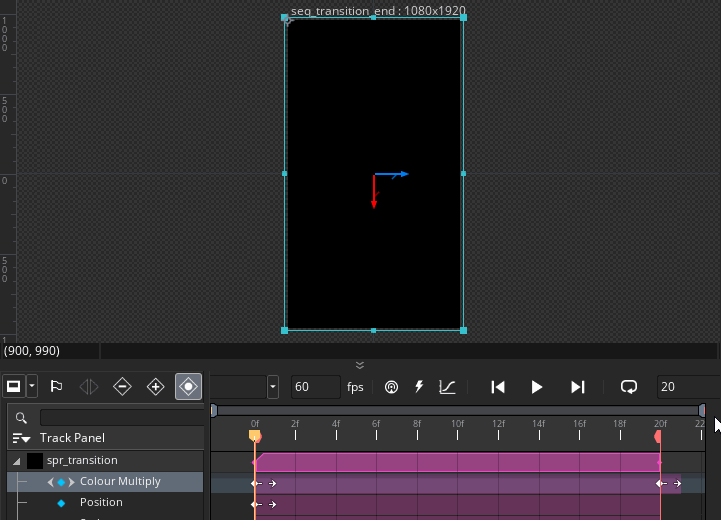Open the canvas frame options dropdown arrow

(x=32, y=386)
